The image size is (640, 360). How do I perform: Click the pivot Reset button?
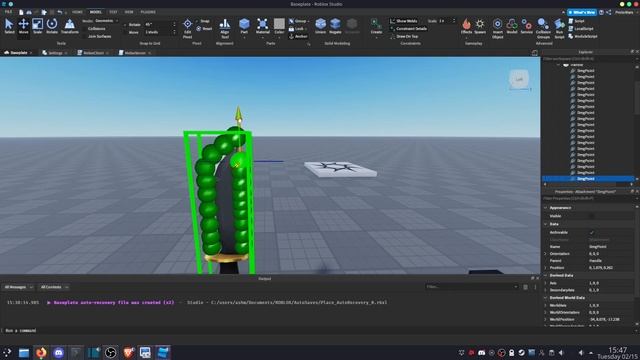click(x=204, y=29)
